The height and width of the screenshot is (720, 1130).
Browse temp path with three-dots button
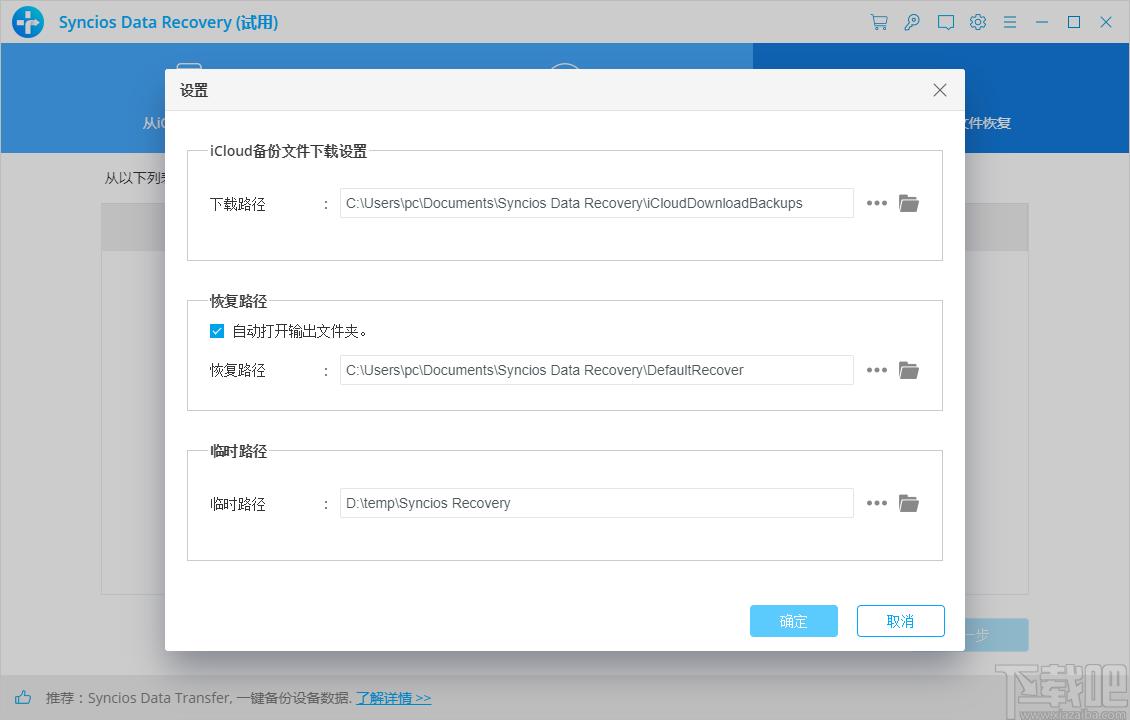[876, 503]
